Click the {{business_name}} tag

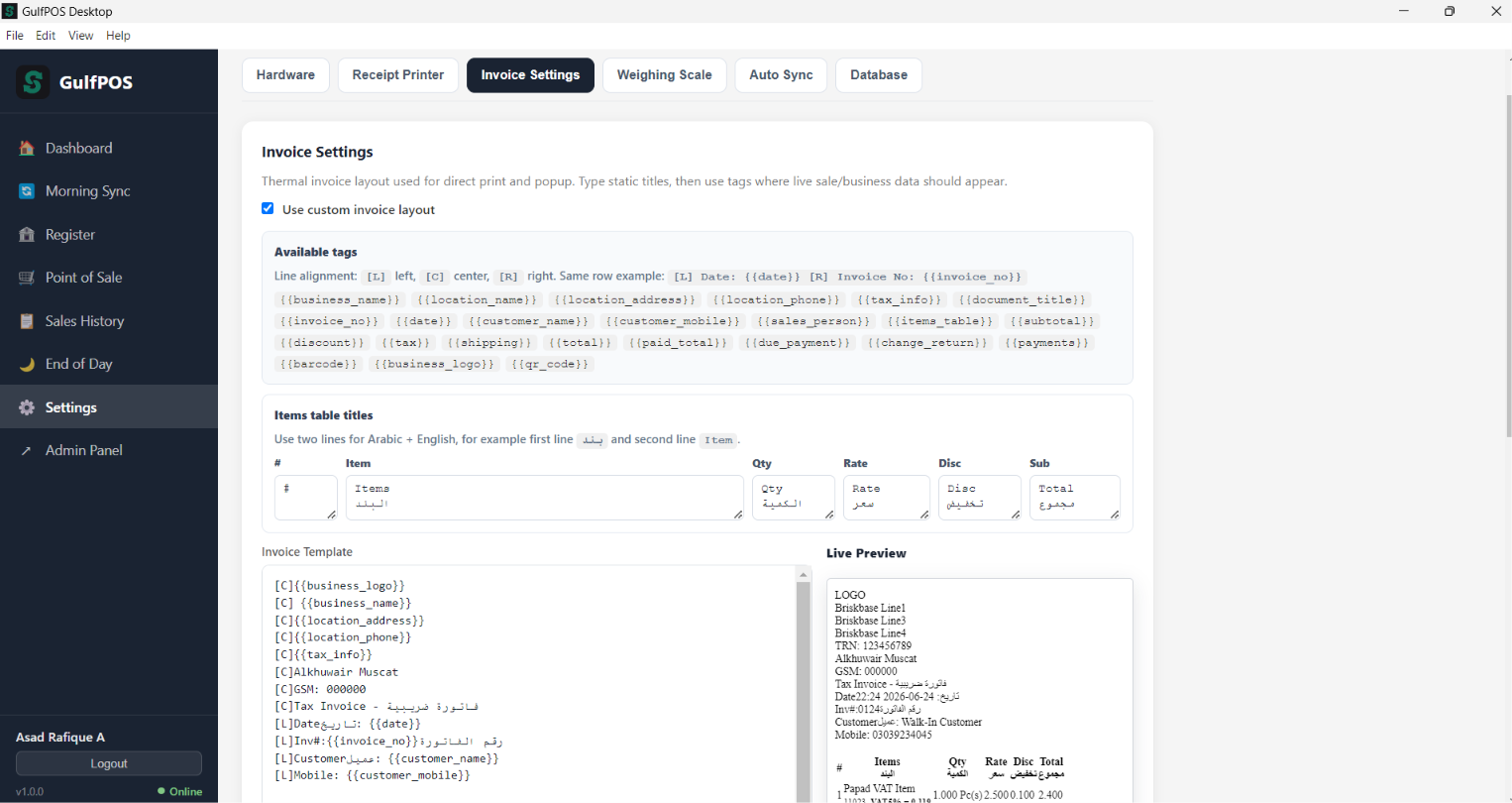click(x=340, y=299)
